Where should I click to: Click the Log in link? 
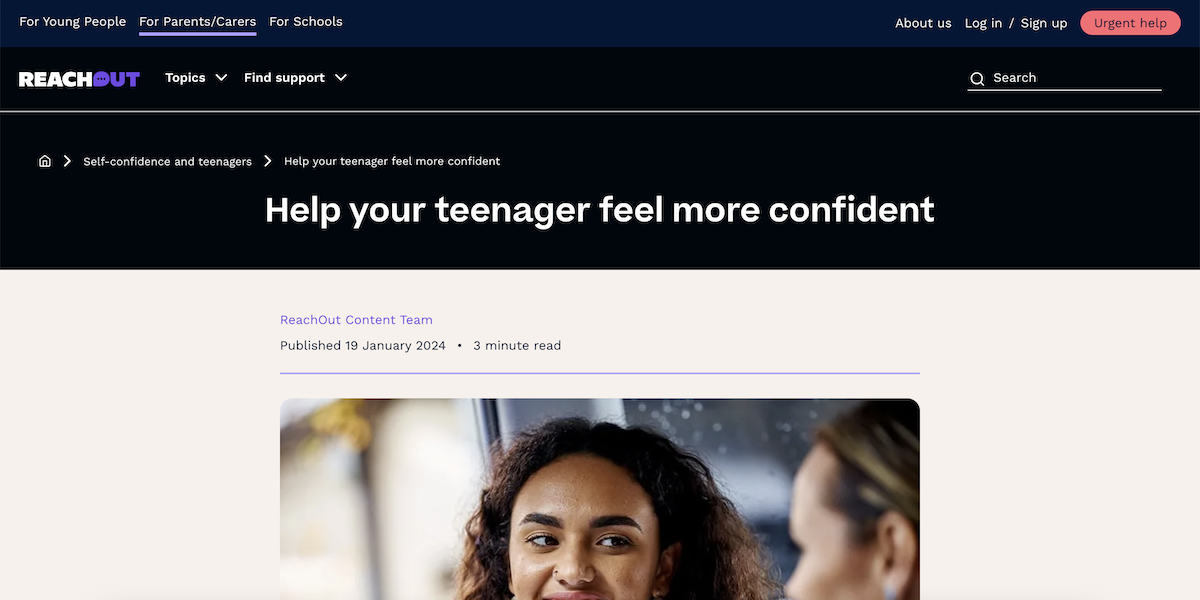pos(983,23)
